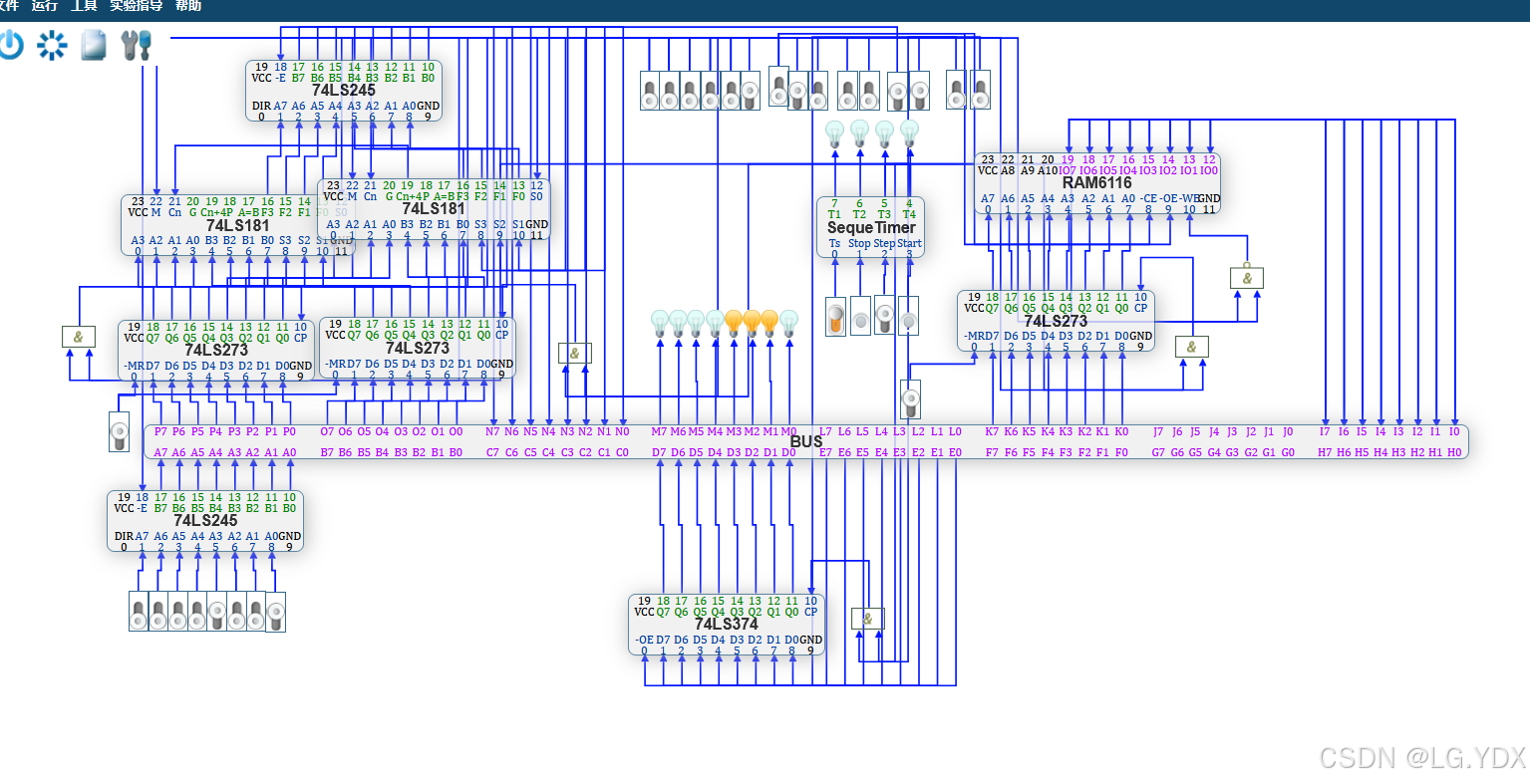Open the 帮助 menu

coord(188,6)
